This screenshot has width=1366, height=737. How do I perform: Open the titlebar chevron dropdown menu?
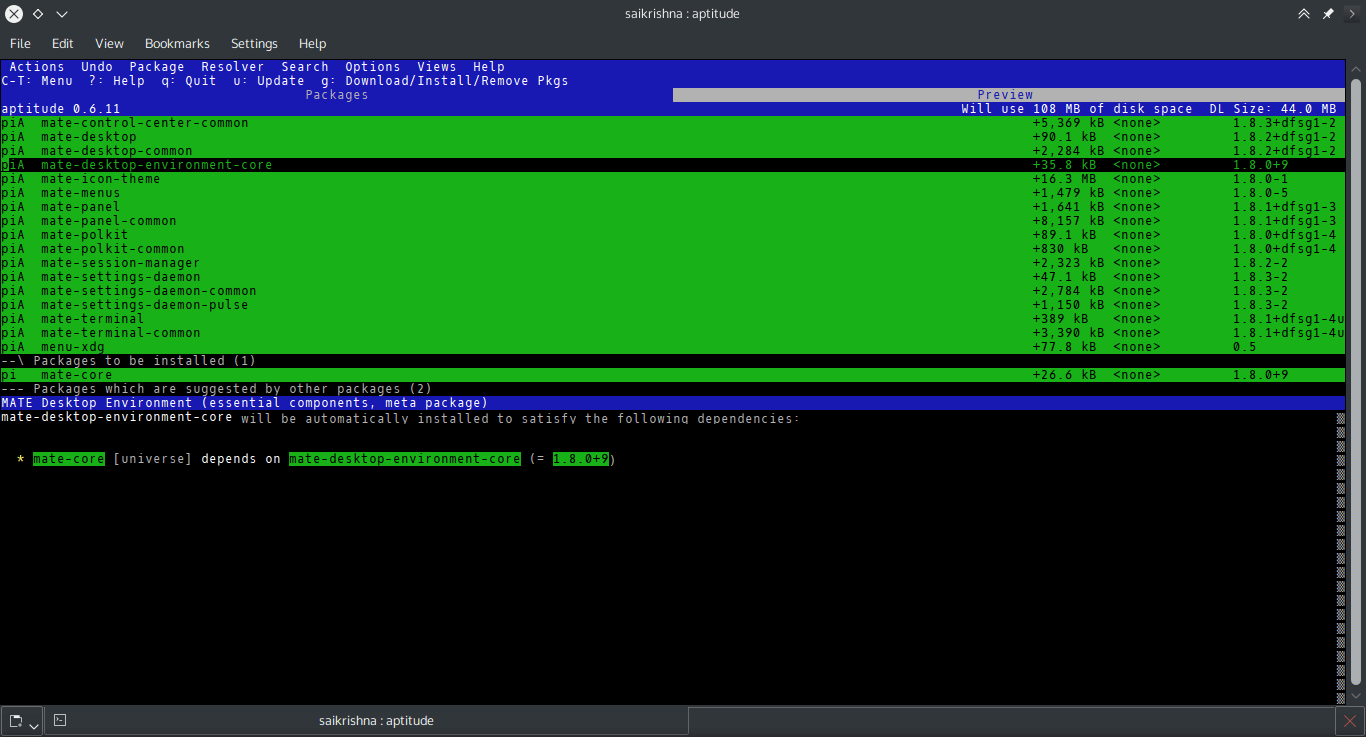pyautogui.click(x=62, y=14)
